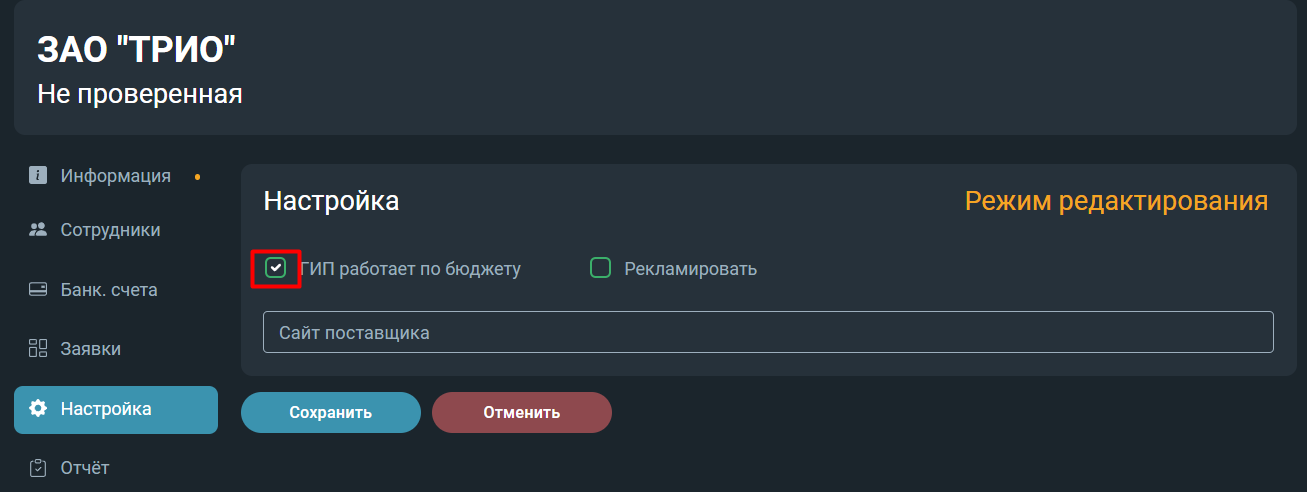Click the Информация info icon
1307x492 pixels.
38,175
